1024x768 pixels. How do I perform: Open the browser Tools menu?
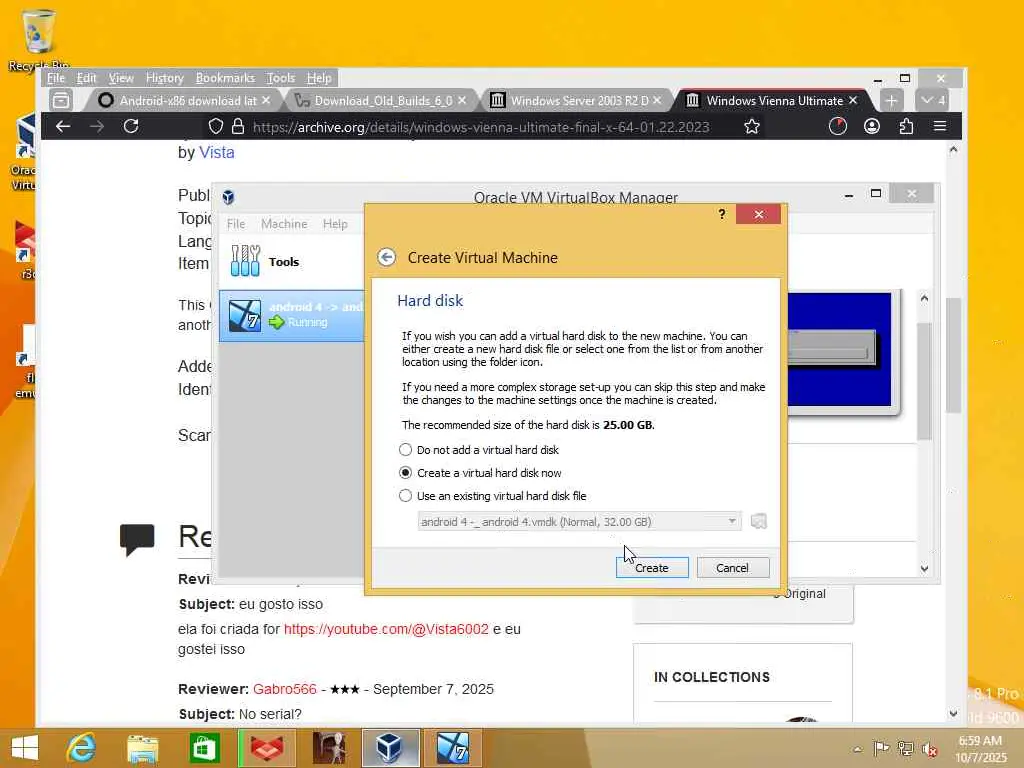click(281, 78)
